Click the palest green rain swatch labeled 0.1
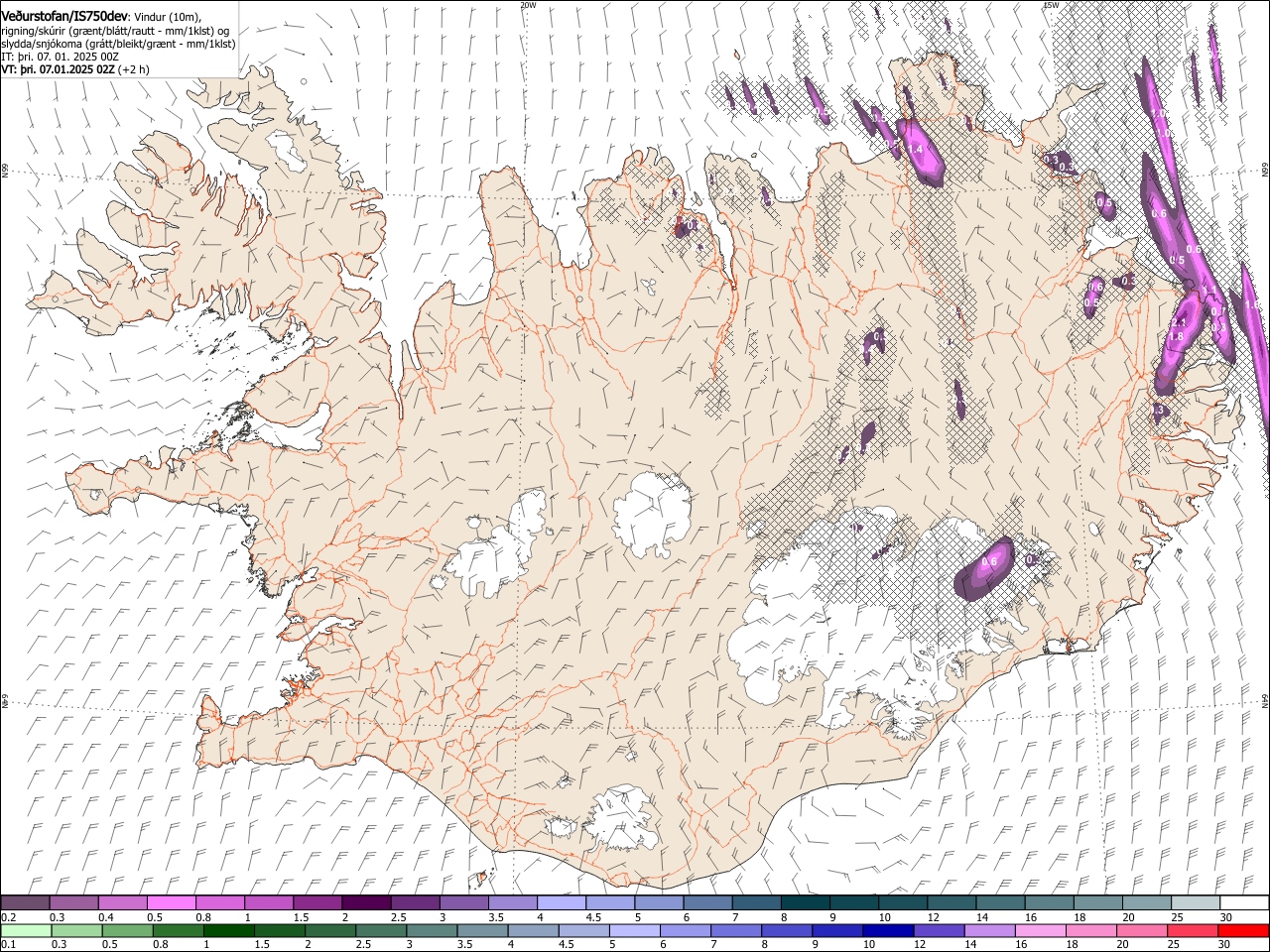 coord(26,931)
